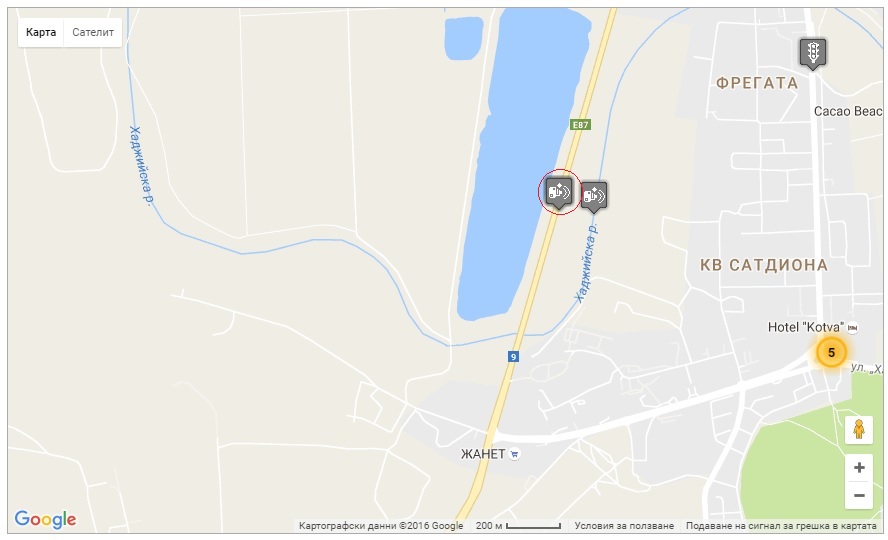Screen dimensions: 888x540
Task: Toggle the 200 м scale bar units
Action: pyautogui.click(x=518, y=526)
